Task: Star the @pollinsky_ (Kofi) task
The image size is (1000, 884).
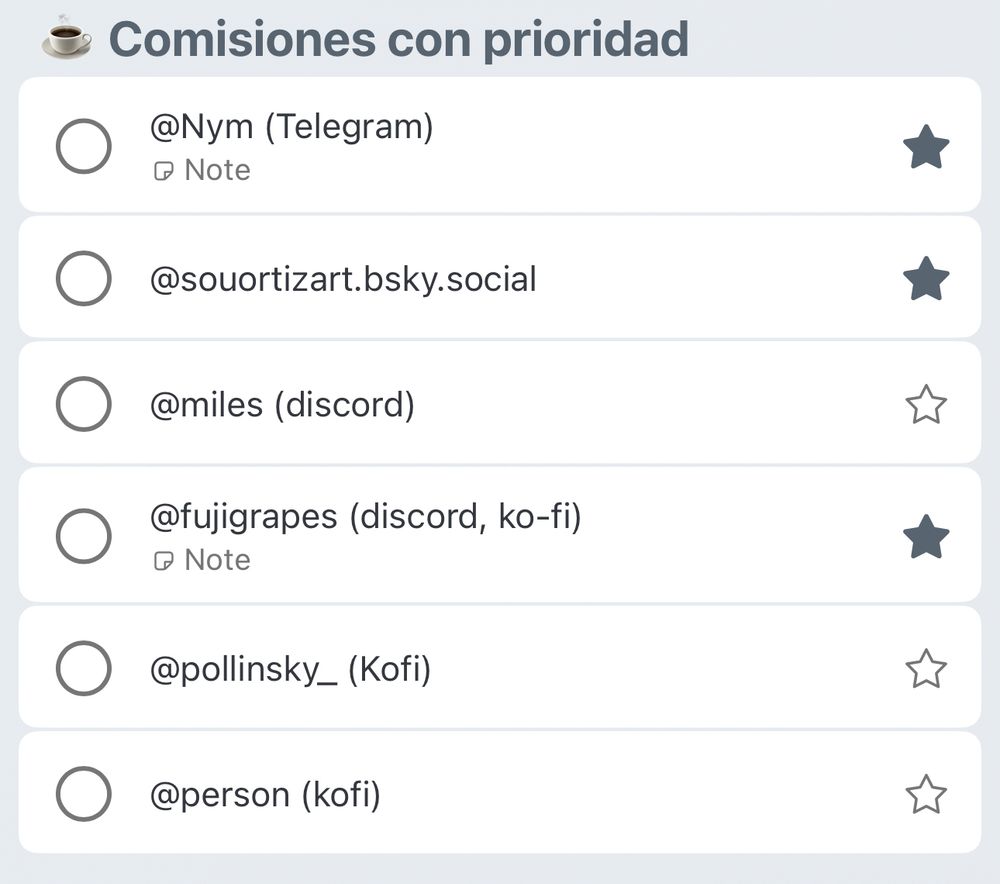Action: tap(926, 669)
